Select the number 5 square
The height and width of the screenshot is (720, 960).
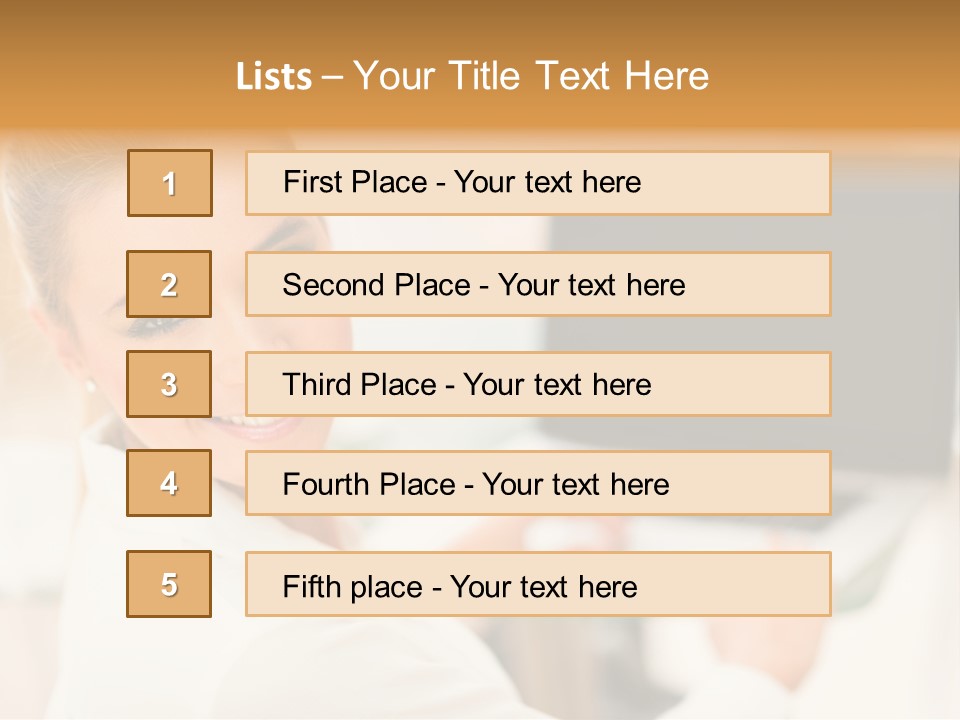pos(169,584)
